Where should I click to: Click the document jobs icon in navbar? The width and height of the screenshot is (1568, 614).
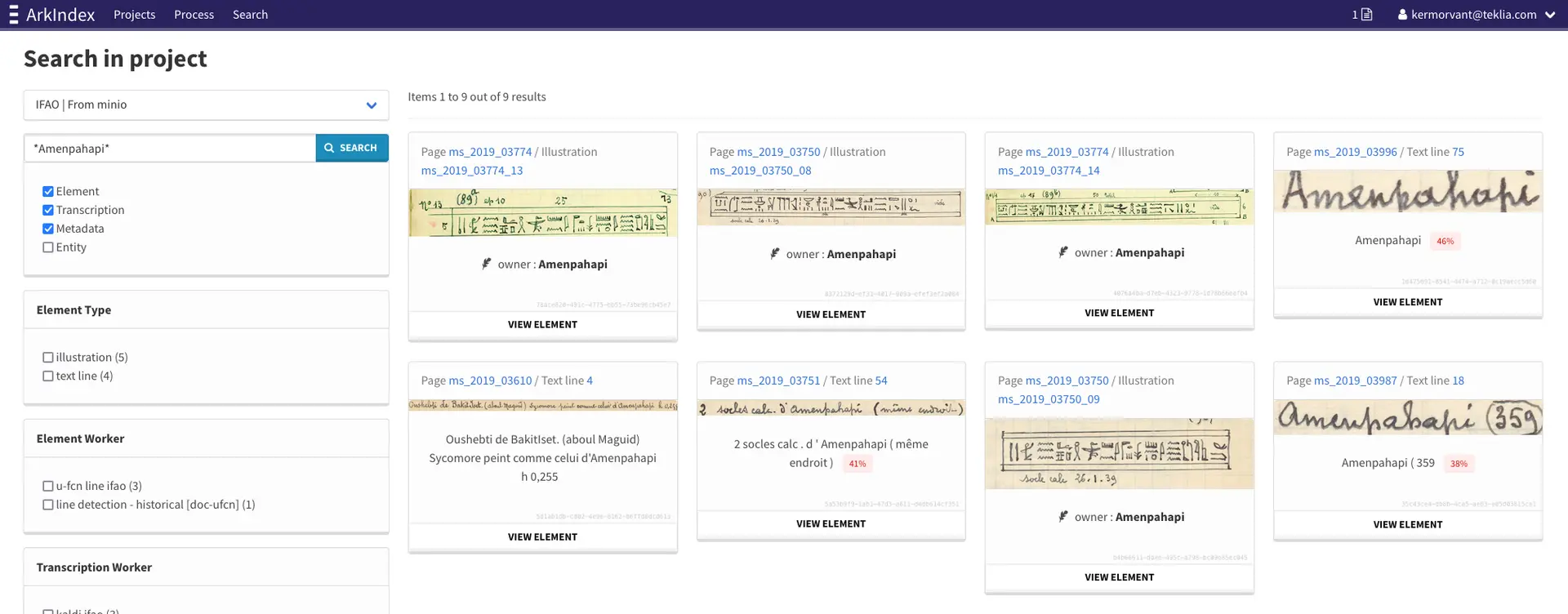coord(1367,15)
